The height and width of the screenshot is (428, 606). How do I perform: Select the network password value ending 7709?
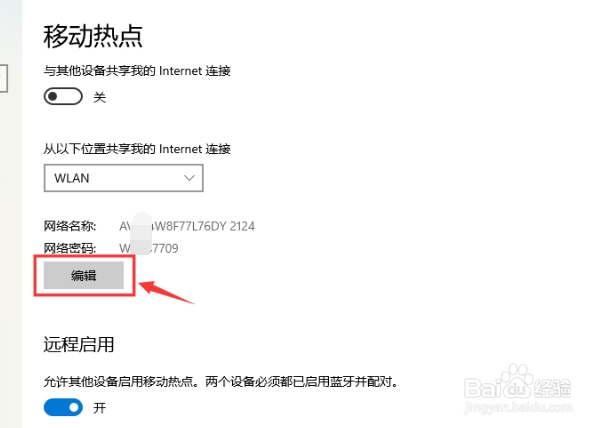pyautogui.click(x=149, y=248)
